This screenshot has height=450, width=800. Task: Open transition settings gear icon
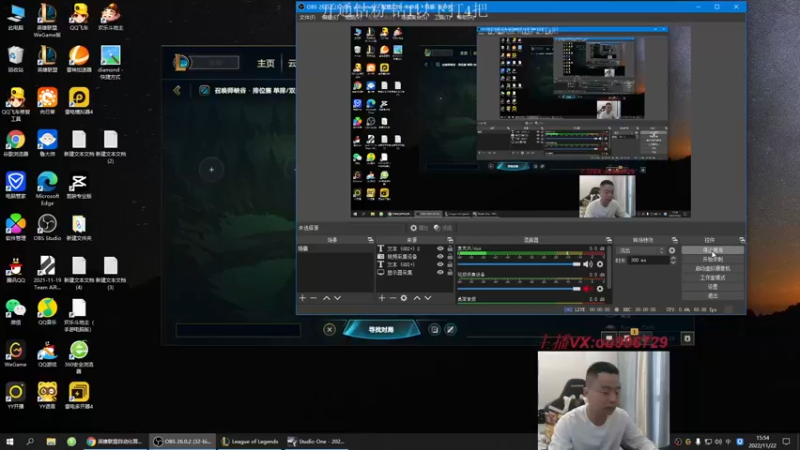(672, 251)
